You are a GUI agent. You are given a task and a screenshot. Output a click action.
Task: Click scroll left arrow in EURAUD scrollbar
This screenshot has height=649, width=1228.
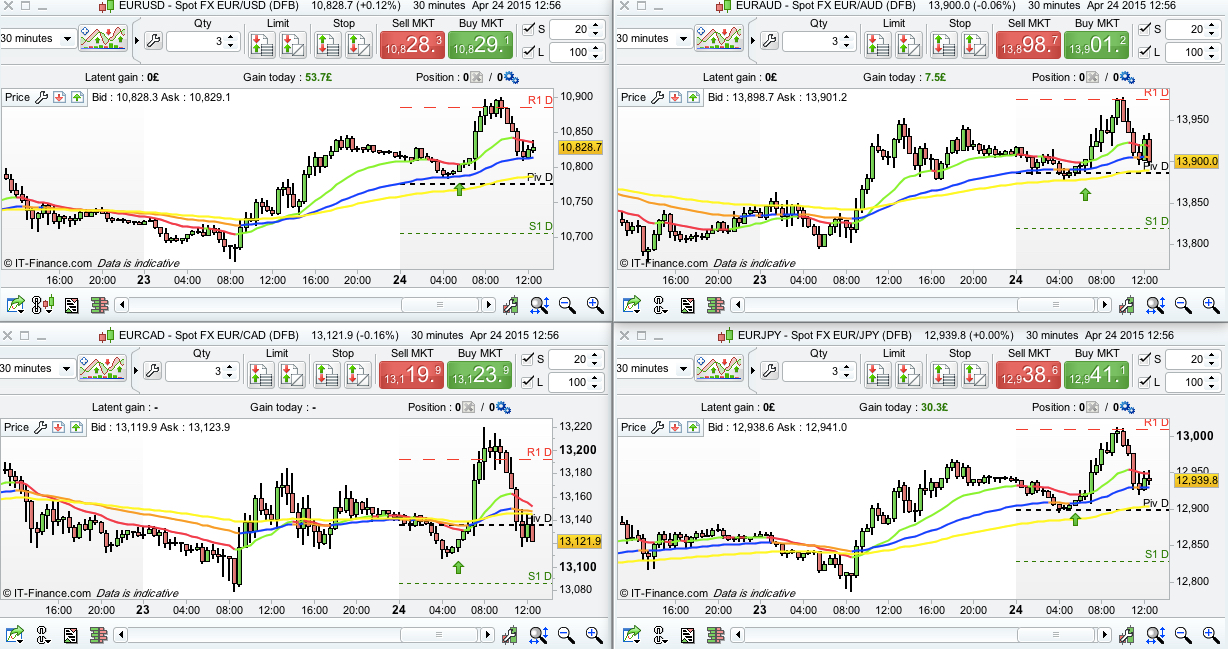coord(738,305)
